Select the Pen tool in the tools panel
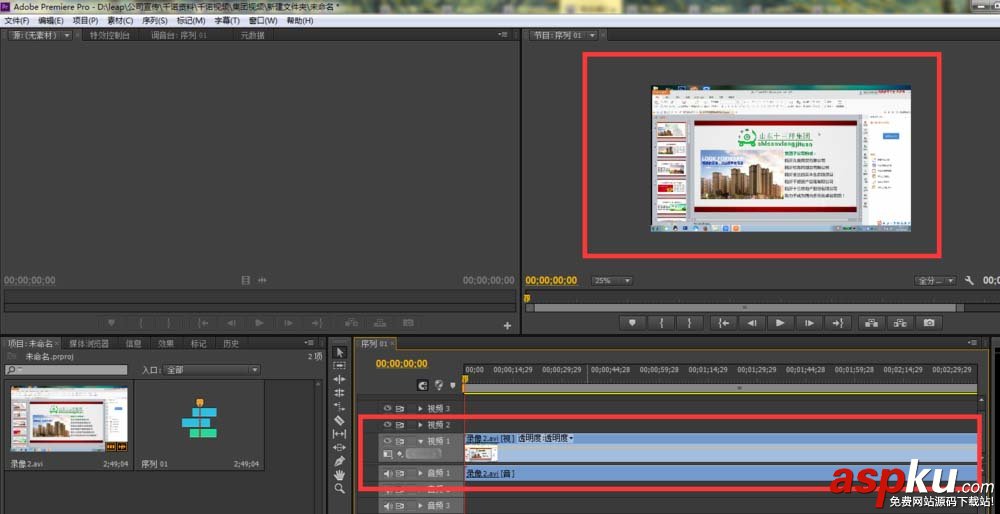This screenshot has width=1000, height=514. coord(339,461)
